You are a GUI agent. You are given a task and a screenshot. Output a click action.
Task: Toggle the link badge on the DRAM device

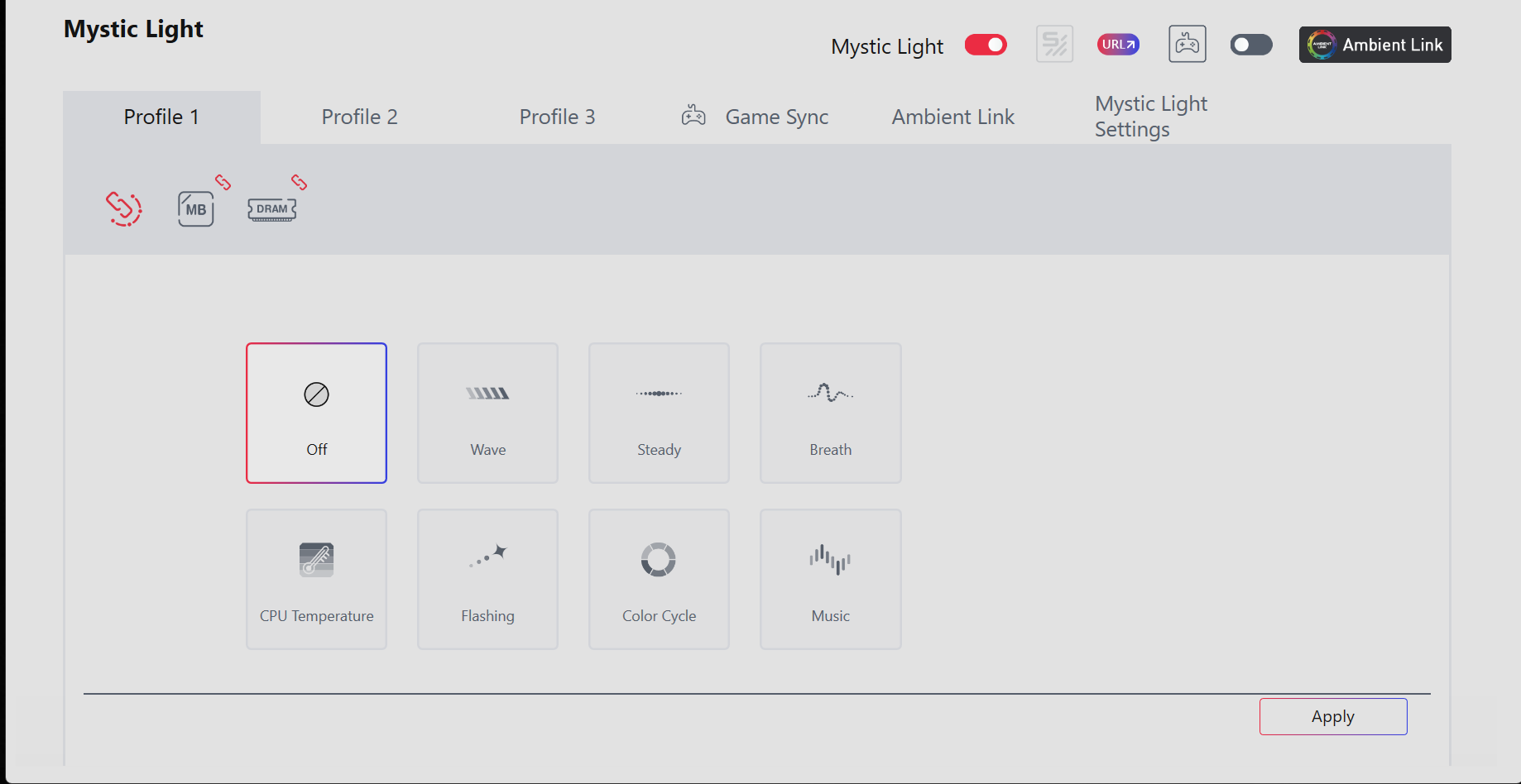tap(300, 182)
